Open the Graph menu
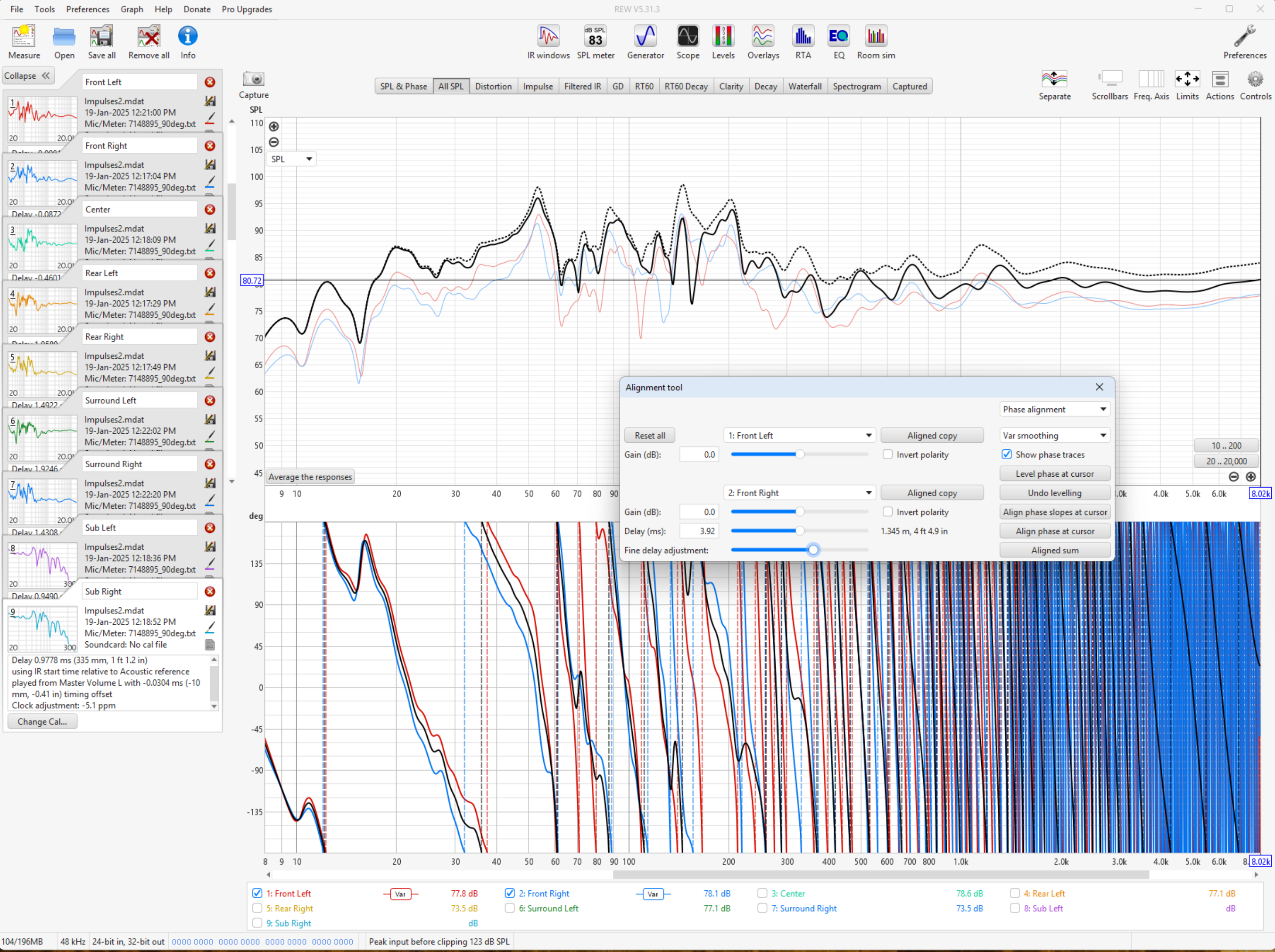 pyautogui.click(x=132, y=9)
